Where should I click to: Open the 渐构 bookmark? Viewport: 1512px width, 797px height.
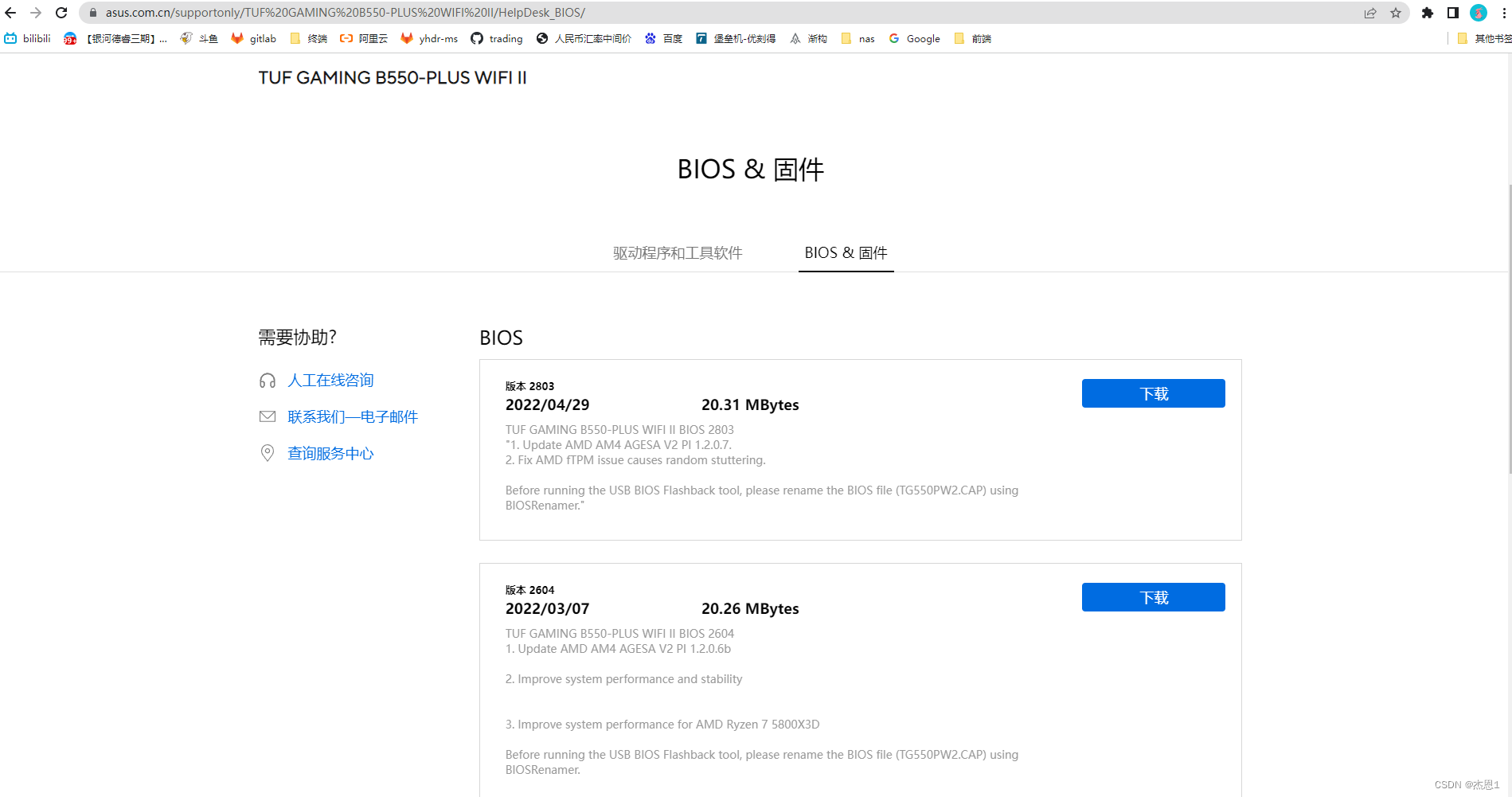coord(809,38)
